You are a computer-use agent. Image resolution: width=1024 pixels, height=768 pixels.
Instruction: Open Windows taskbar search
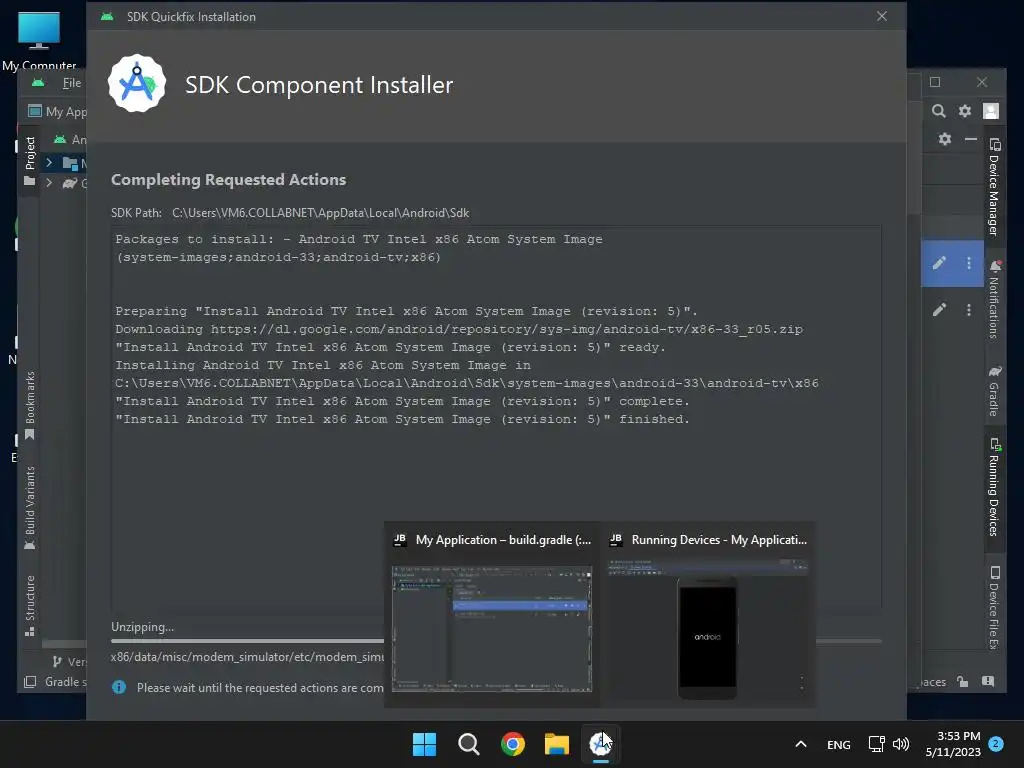click(469, 744)
